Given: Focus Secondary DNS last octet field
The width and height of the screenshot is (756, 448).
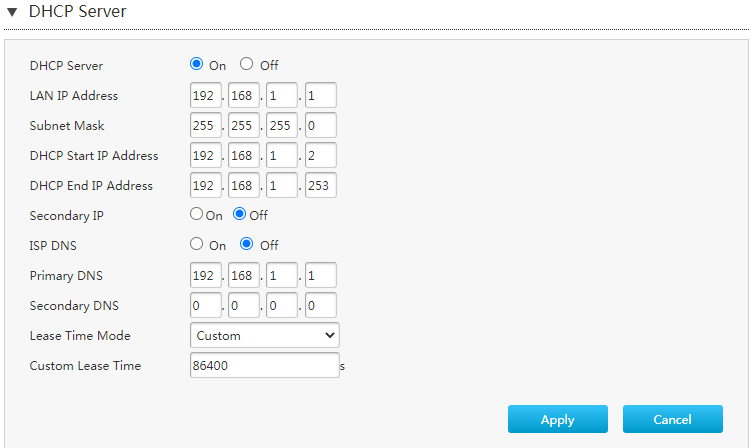Looking at the screenshot, I should (x=321, y=305).
